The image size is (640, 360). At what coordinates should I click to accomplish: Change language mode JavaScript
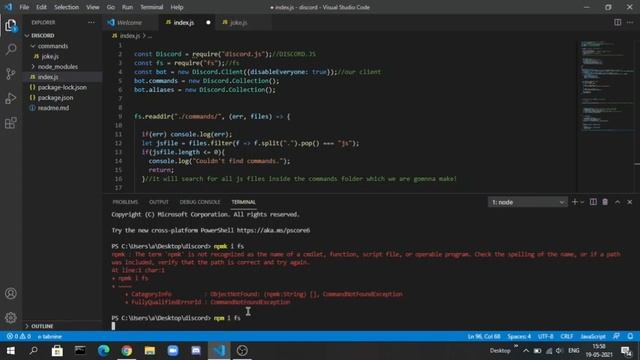[593, 336]
